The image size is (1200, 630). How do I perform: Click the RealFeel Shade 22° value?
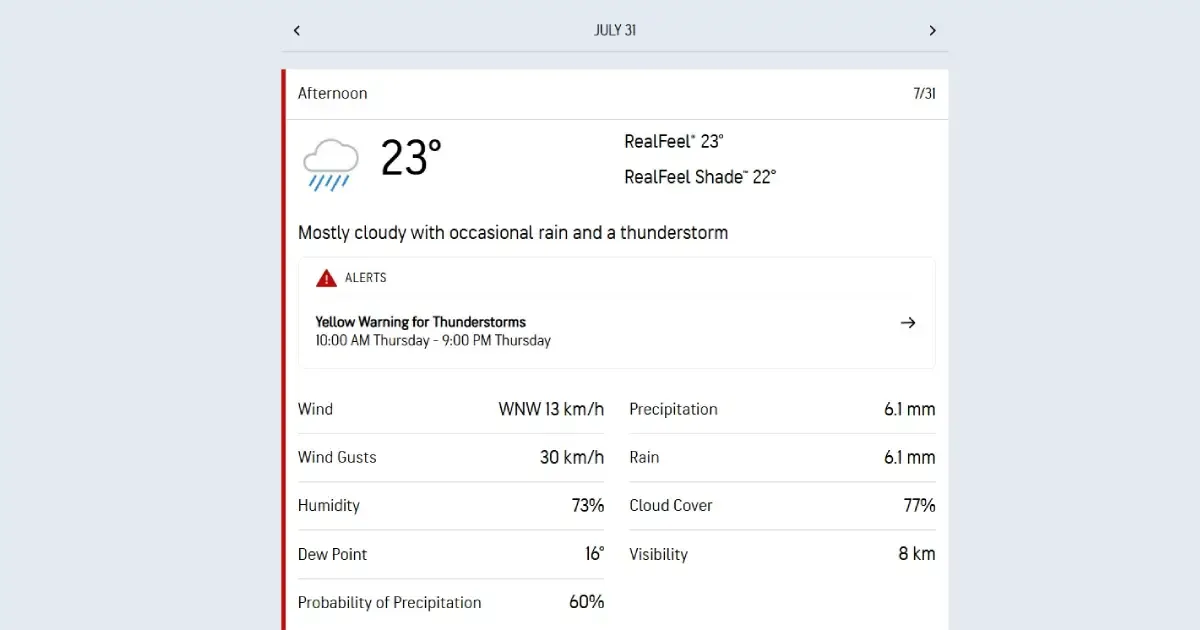[700, 177]
